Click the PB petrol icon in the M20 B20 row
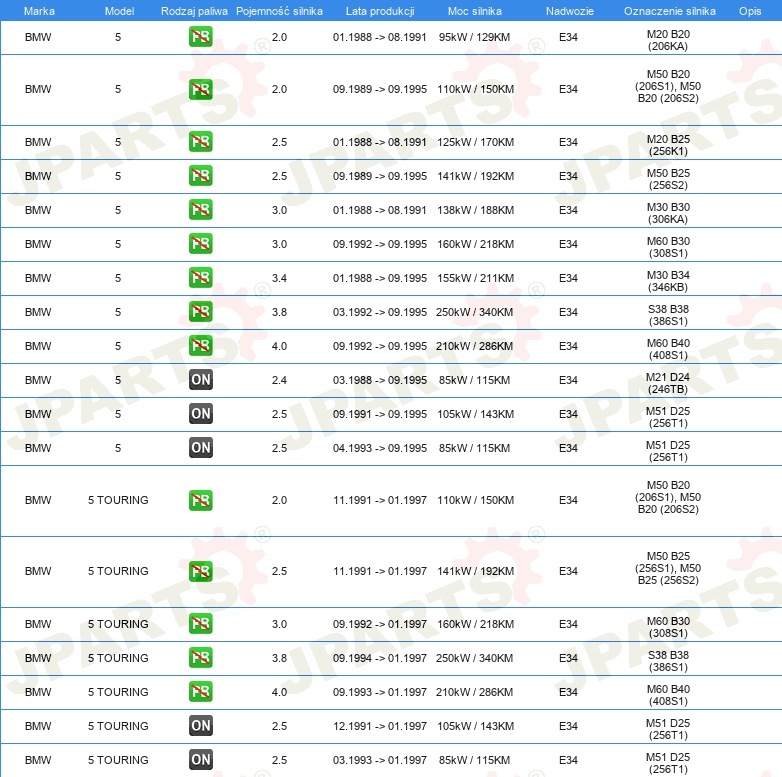 pos(200,38)
